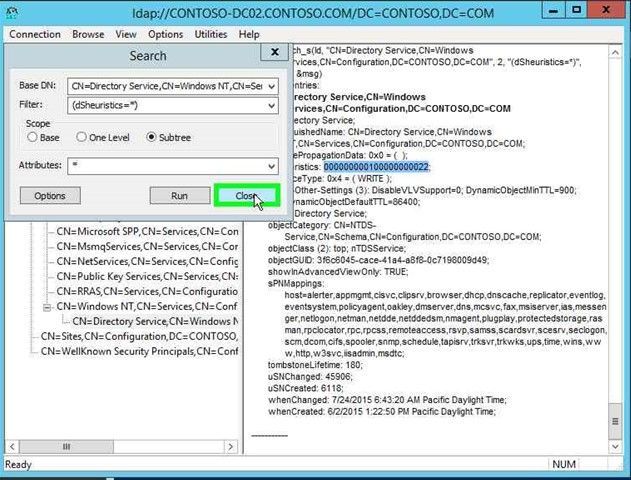Click the LDP application icon in title bar
This screenshot has height=480, width=631.
pos(12,12)
